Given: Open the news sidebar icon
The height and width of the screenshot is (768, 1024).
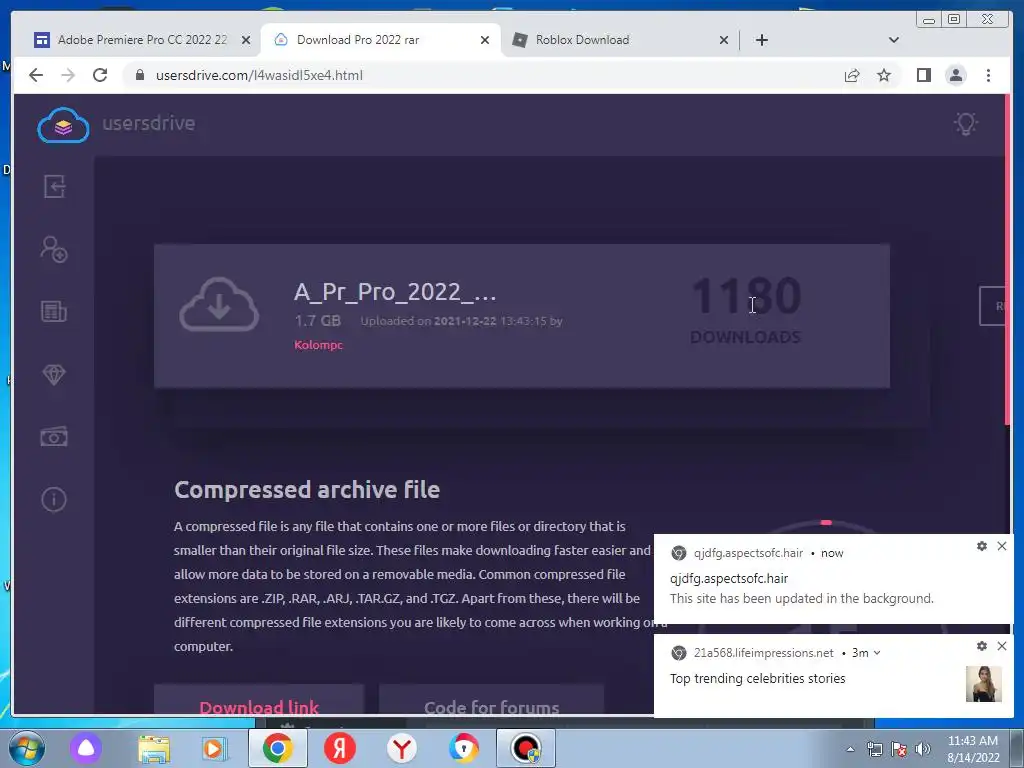Looking at the screenshot, I should pos(54,312).
